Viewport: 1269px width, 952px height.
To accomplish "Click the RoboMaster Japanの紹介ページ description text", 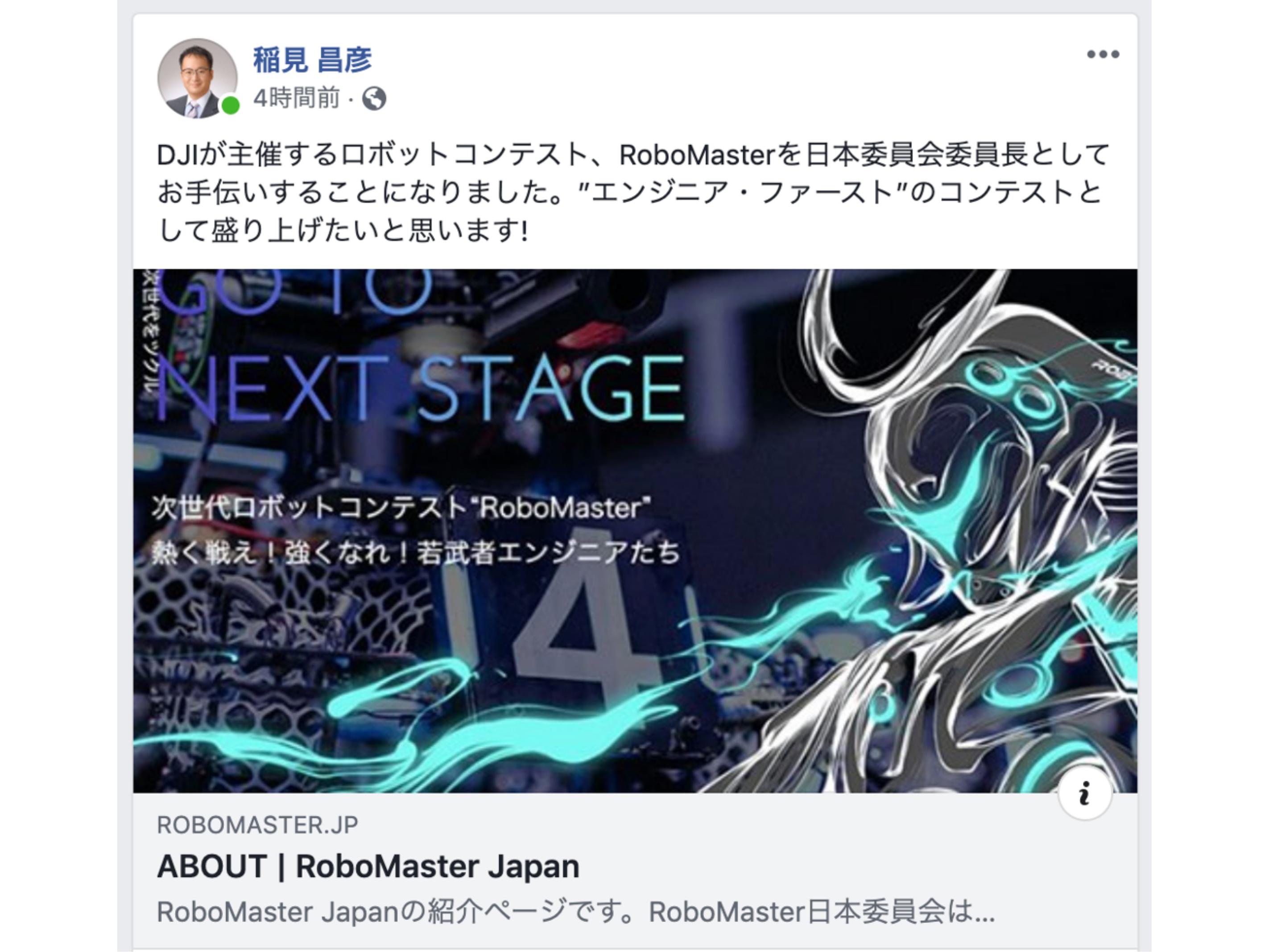I will click(575, 911).
